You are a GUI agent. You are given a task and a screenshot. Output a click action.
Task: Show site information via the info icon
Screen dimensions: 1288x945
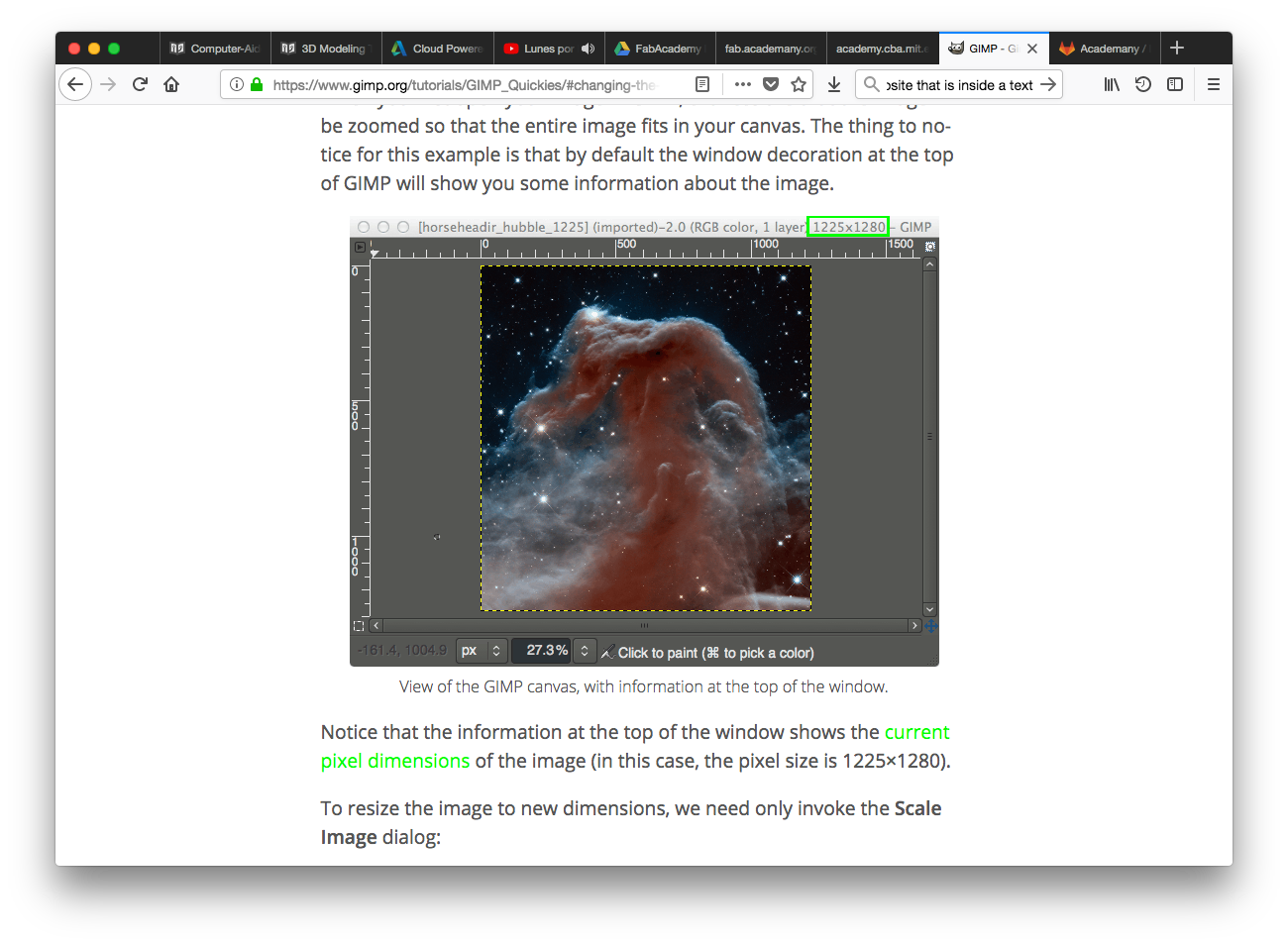tap(237, 84)
